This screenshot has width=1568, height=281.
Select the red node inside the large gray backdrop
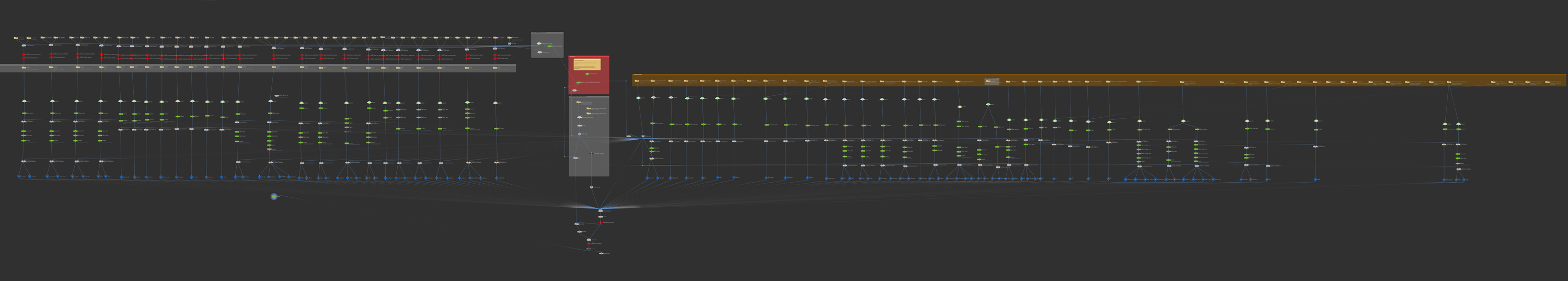click(x=591, y=154)
